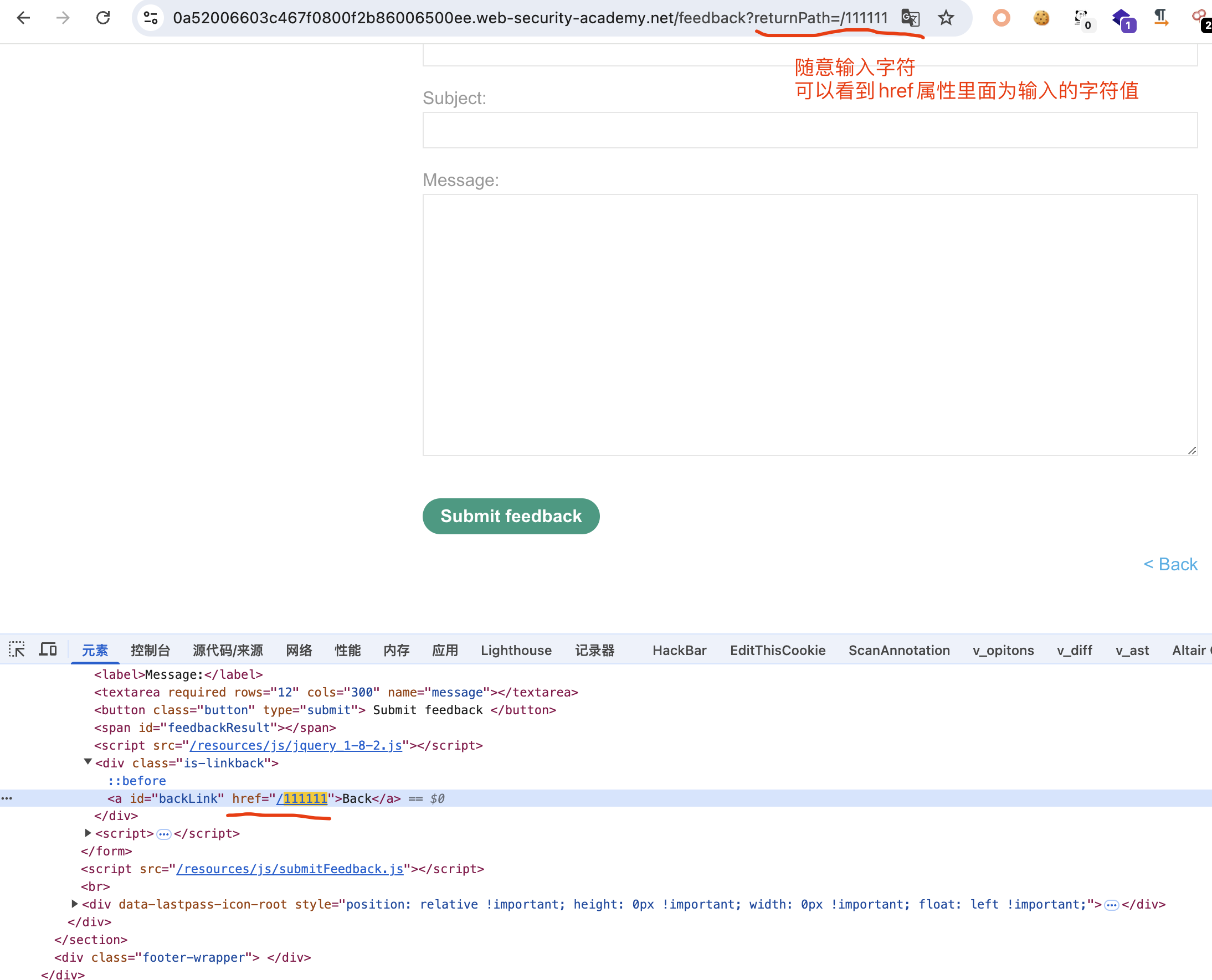Activate the DevTools element picker icon
Image resolution: width=1212 pixels, height=980 pixels.
[x=17, y=649]
